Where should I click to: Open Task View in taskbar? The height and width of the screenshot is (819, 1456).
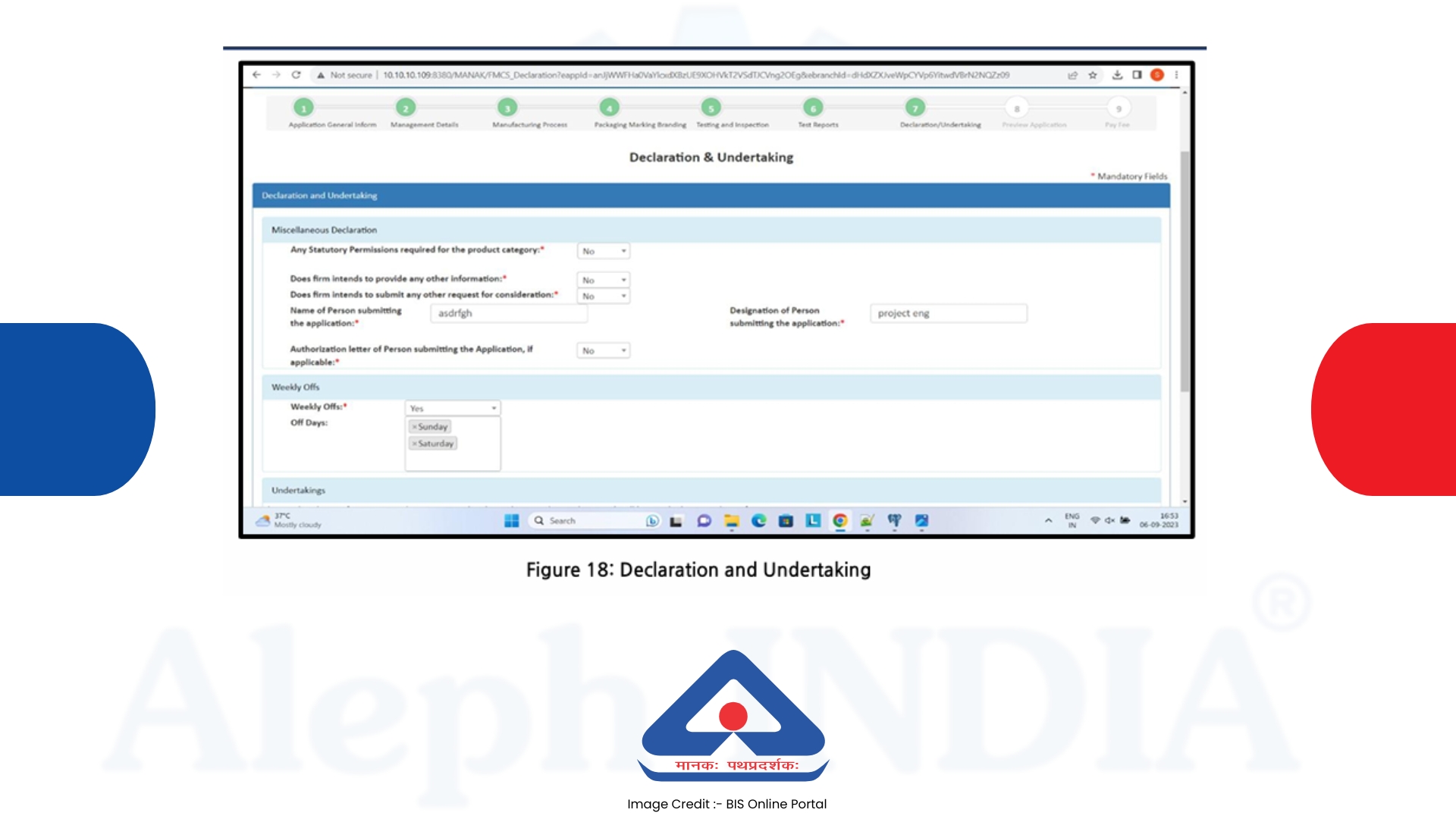point(676,520)
